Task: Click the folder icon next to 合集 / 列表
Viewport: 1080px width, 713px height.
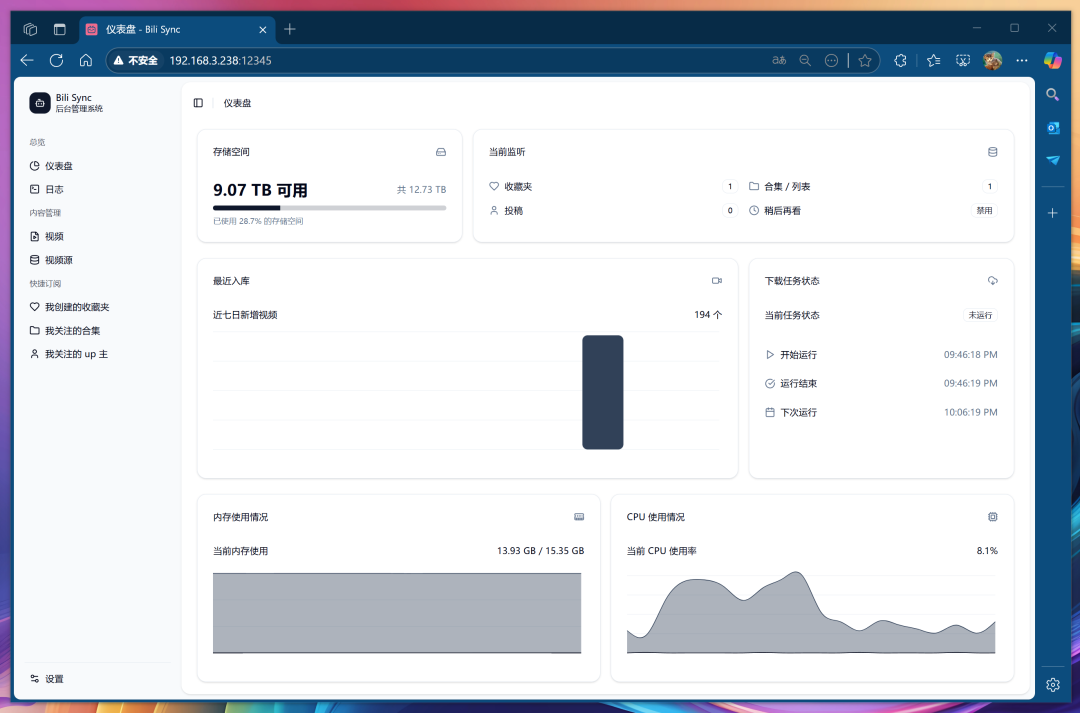Action: [x=754, y=186]
